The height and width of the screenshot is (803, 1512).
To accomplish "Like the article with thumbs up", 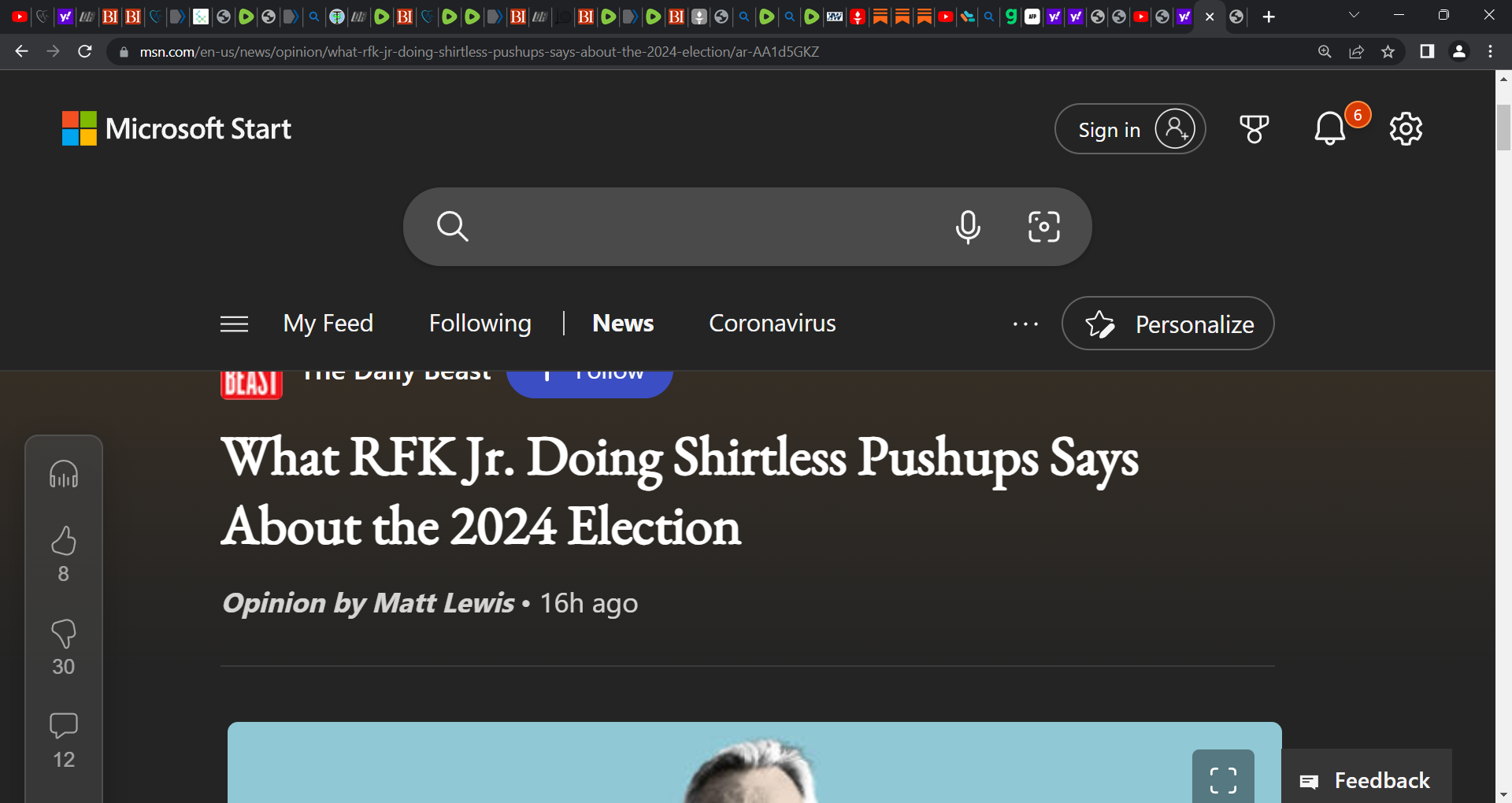I will [64, 541].
